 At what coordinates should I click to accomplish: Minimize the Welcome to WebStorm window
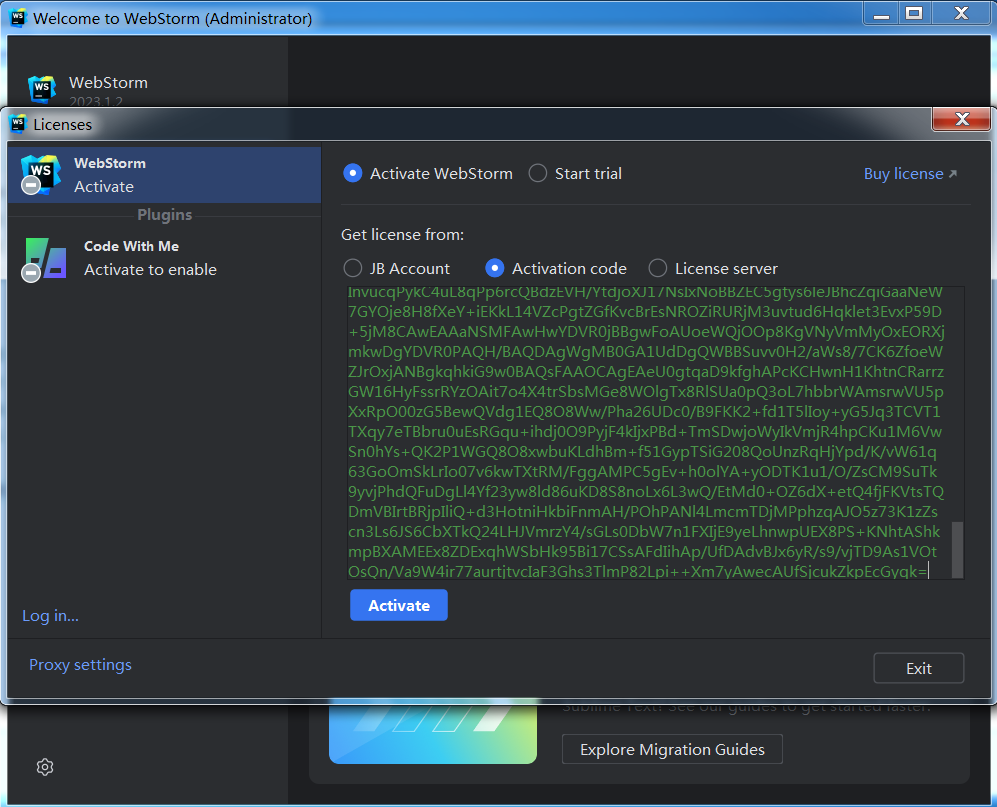881,13
